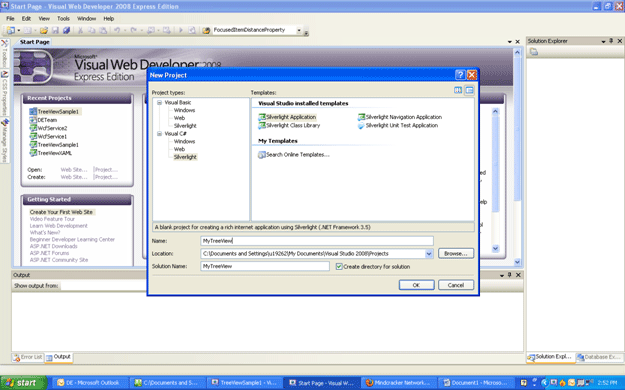Click the Redo toolbar icon

[133, 30]
